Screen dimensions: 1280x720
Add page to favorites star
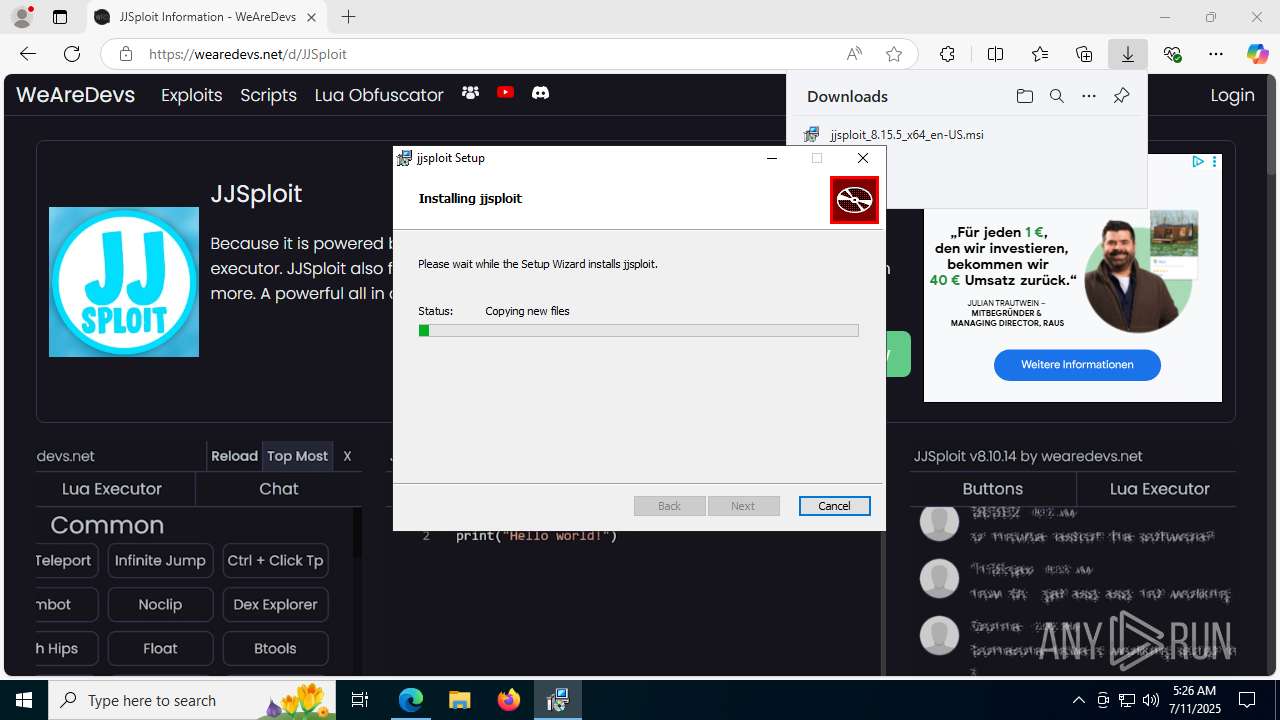click(894, 54)
